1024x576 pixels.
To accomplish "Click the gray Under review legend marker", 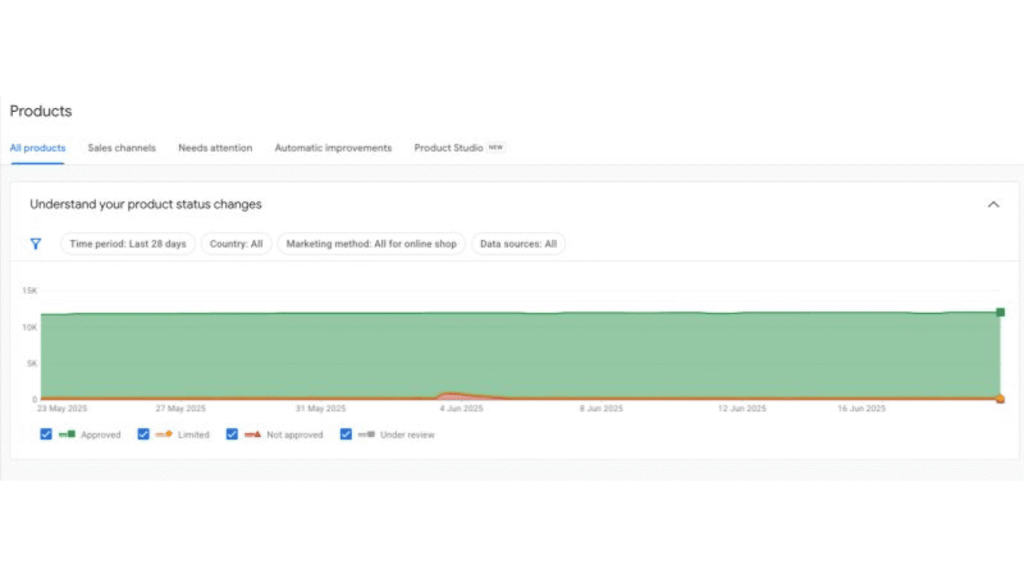I will pyautogui.click(x=366, y=434).
